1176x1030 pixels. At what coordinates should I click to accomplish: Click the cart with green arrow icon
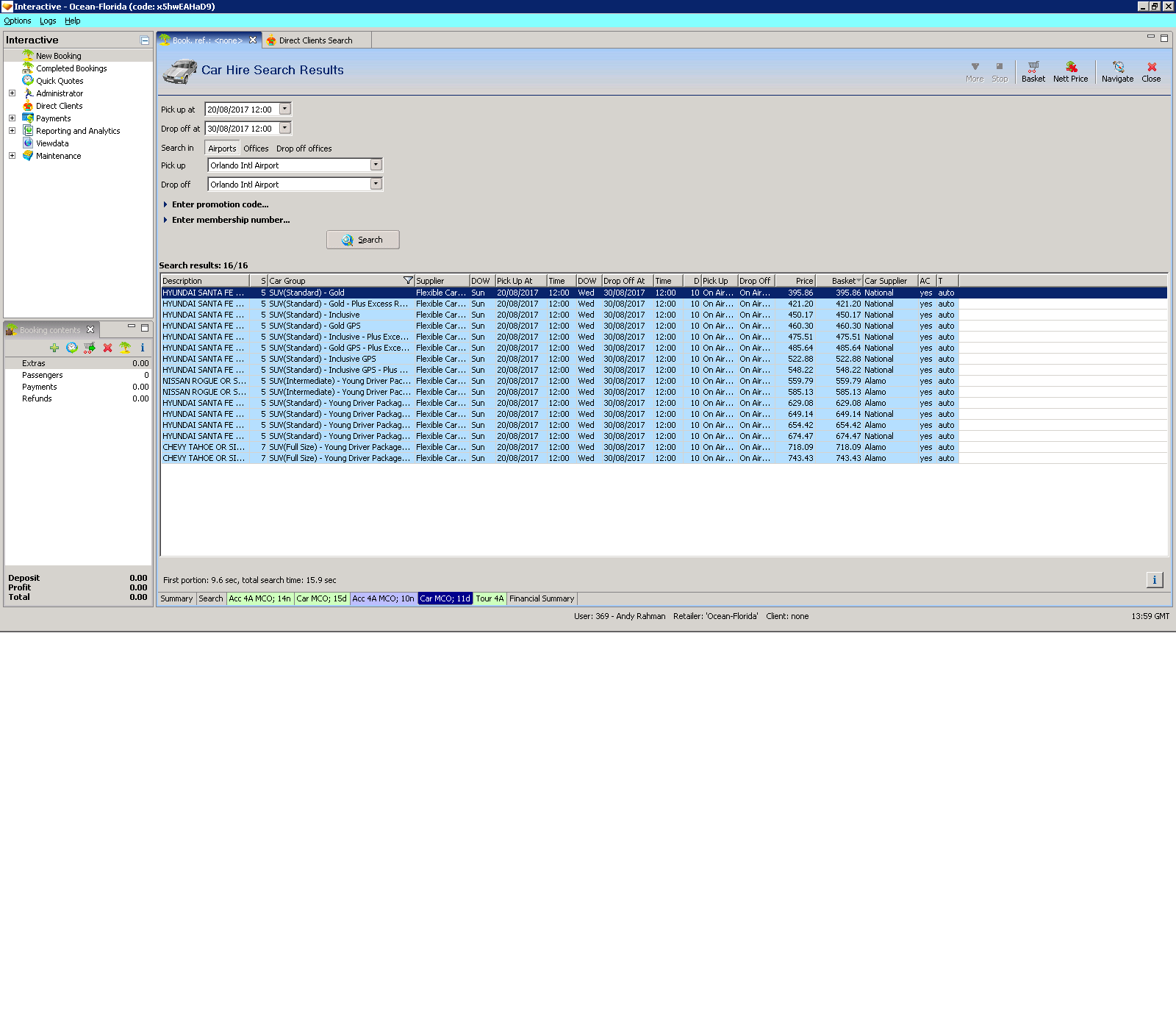[x=90, y=348]
